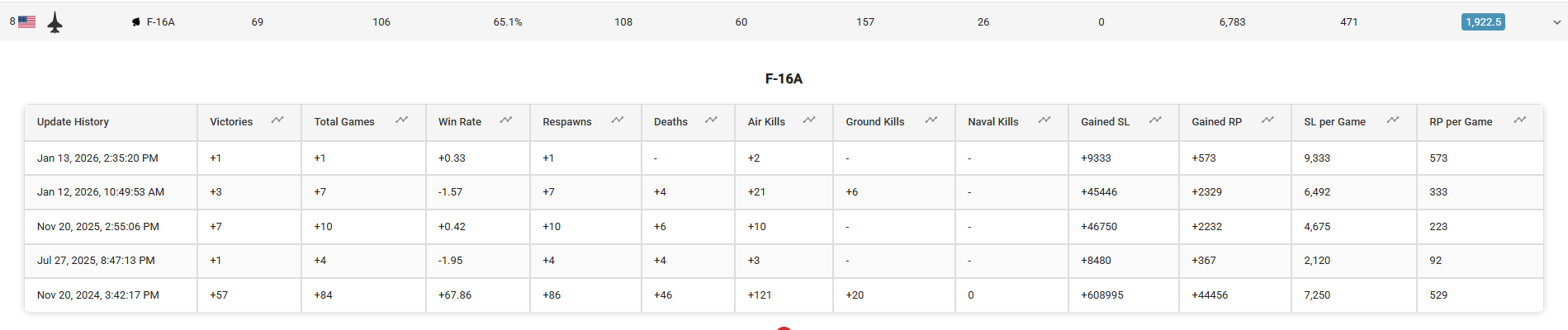The width and height of the screenshot is (1568, 330).
Task: Click the SL per Game graph icon
Action: pyautogui.click(x=1393, y=120)
